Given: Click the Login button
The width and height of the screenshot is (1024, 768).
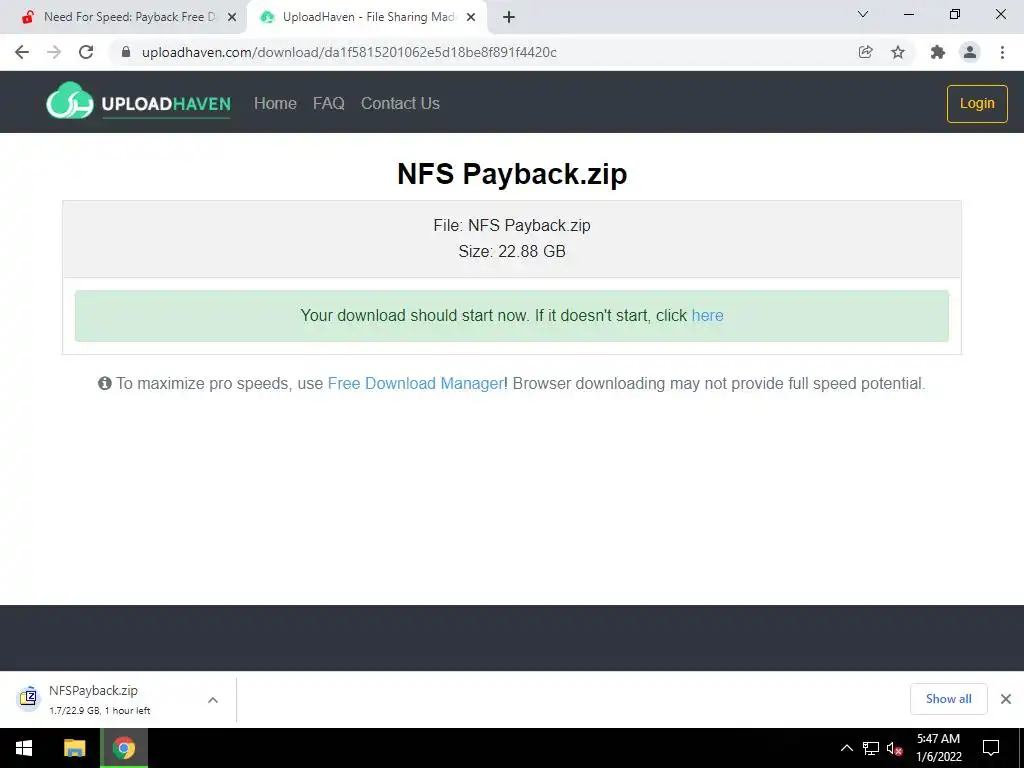Looking at the screenshot, I should [x=977, y=103].
